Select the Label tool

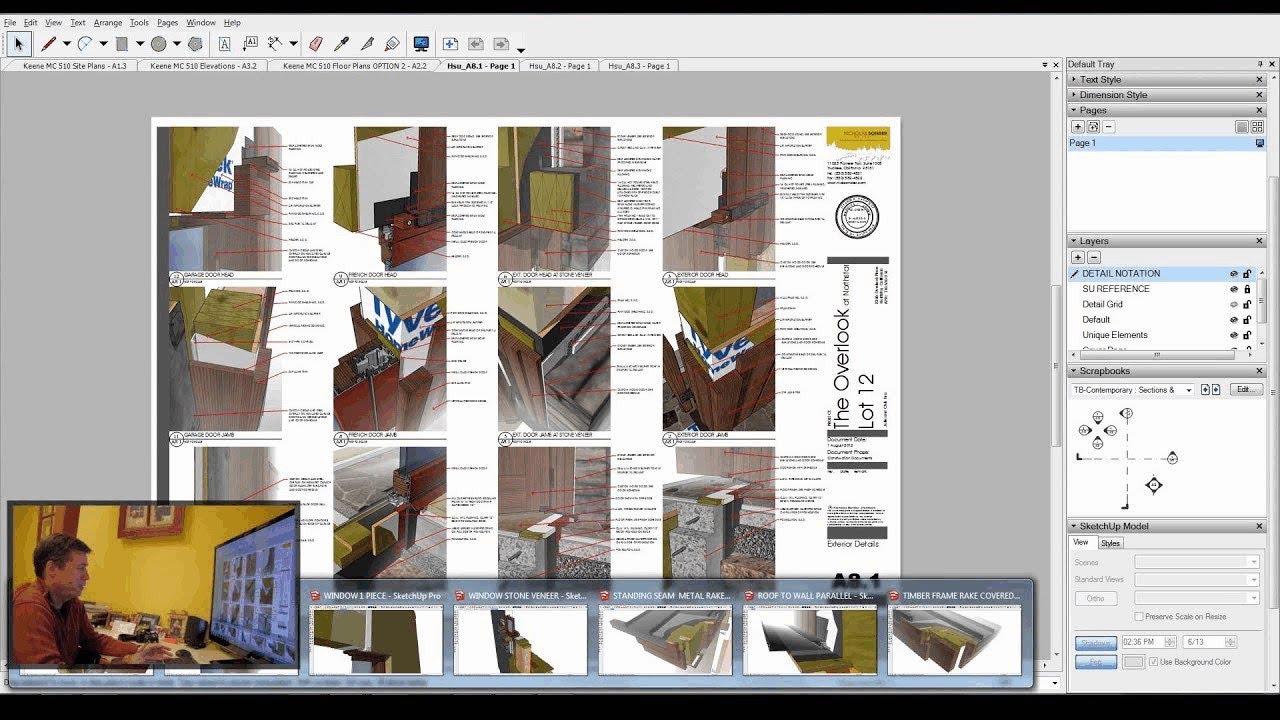click(250, 44)
